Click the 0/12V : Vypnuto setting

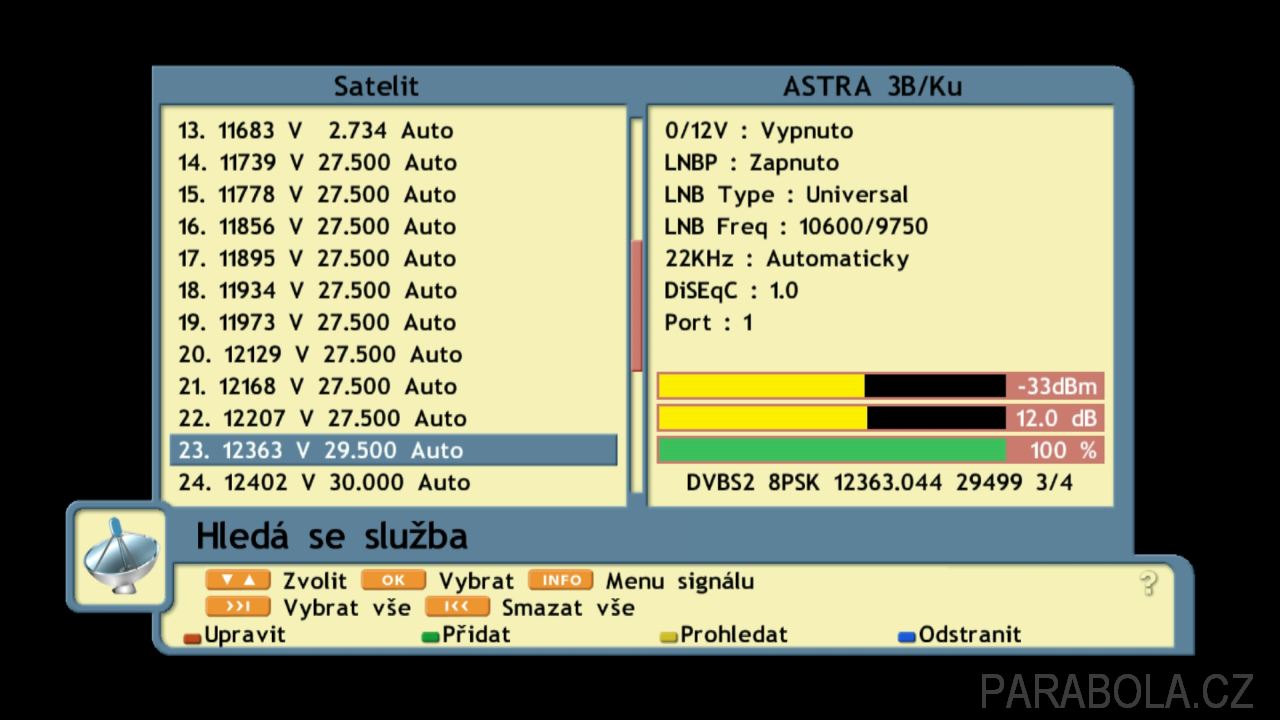759,130
